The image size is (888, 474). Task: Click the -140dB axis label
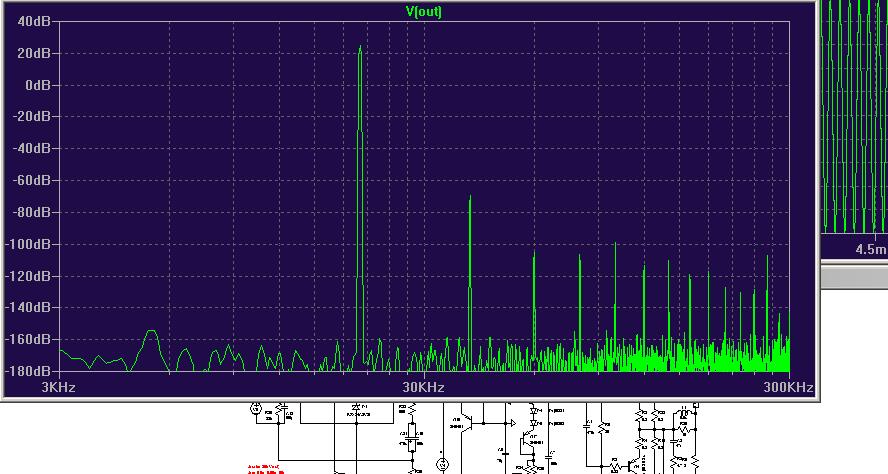28,308
